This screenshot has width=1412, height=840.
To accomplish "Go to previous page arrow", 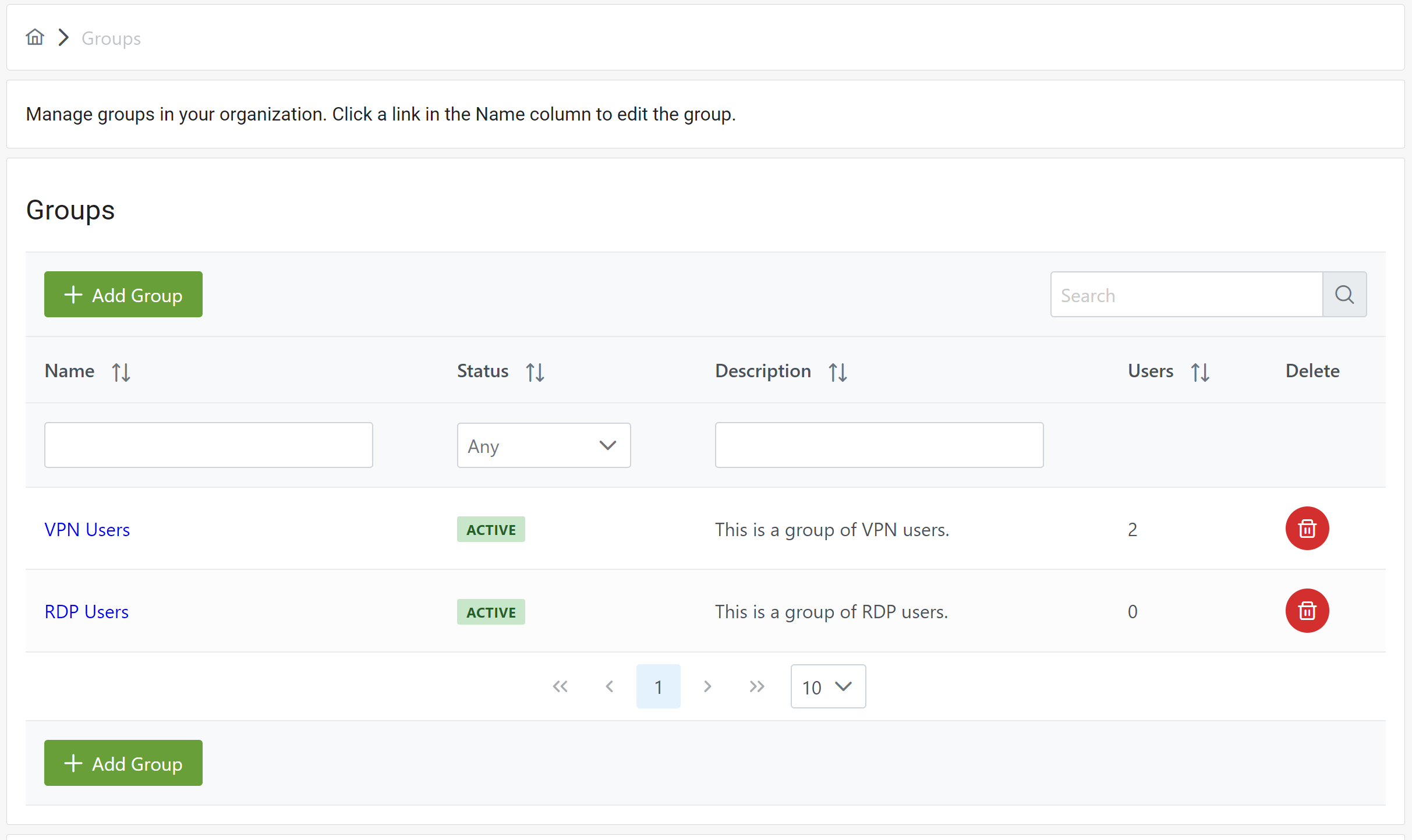I will point(609,687).
